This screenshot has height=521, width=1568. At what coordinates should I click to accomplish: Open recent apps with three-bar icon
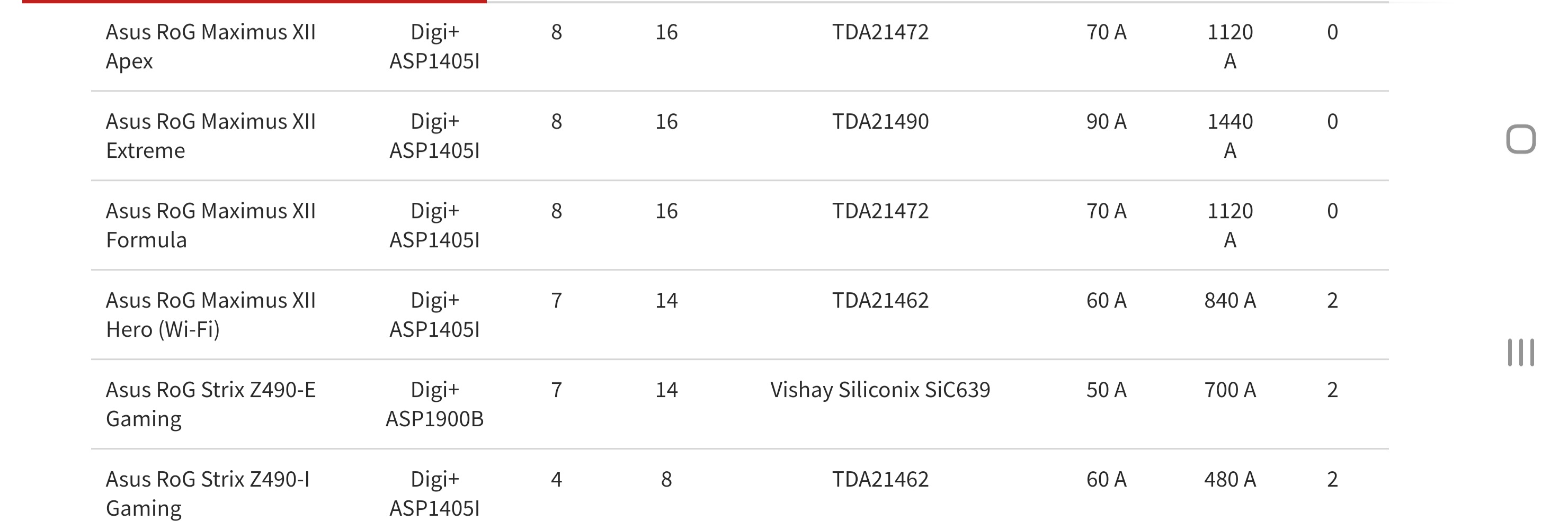[1520, 353]
